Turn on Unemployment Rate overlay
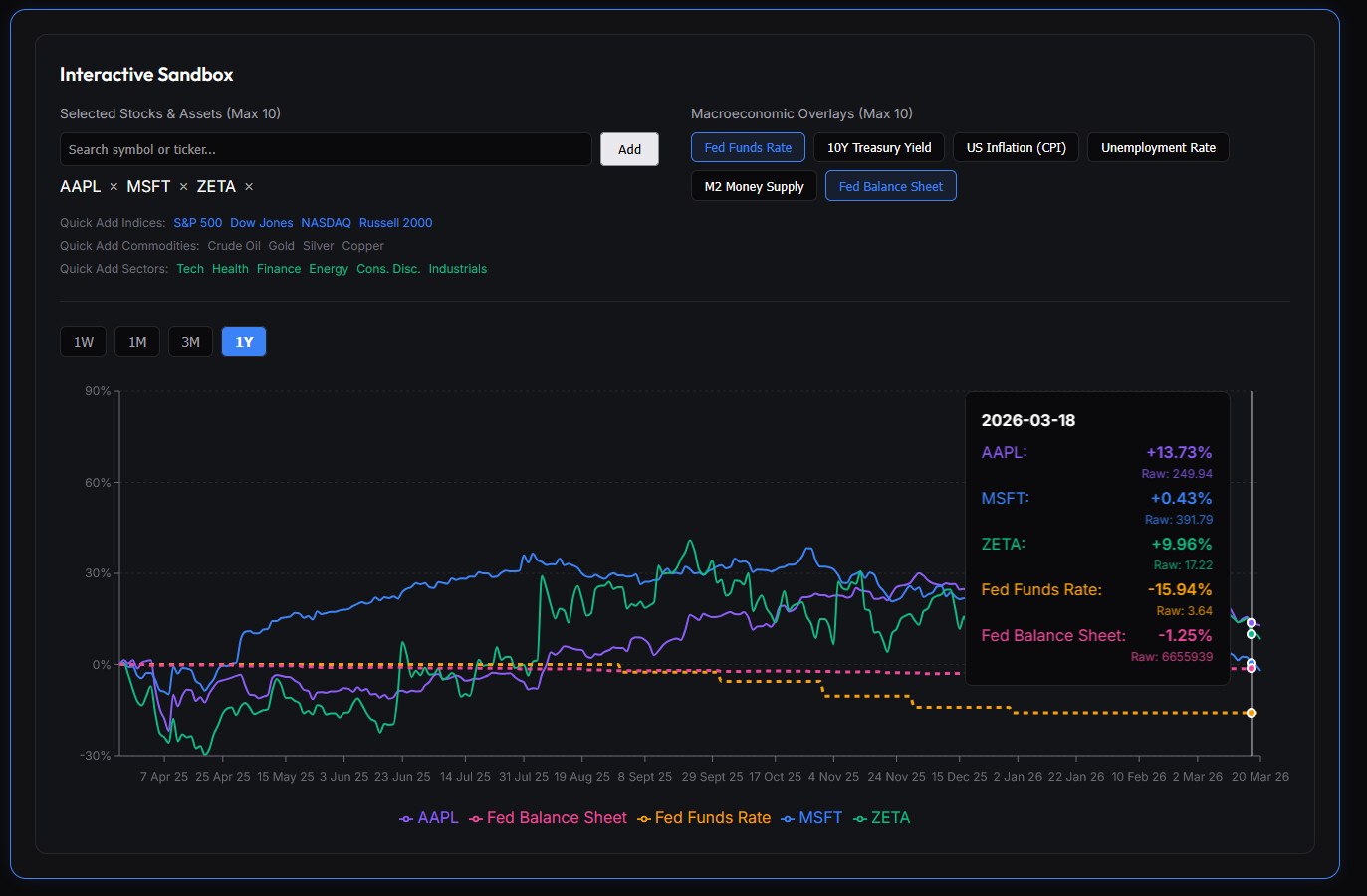The width and height of the screenshot is (1367, 896). point(1158,148)
